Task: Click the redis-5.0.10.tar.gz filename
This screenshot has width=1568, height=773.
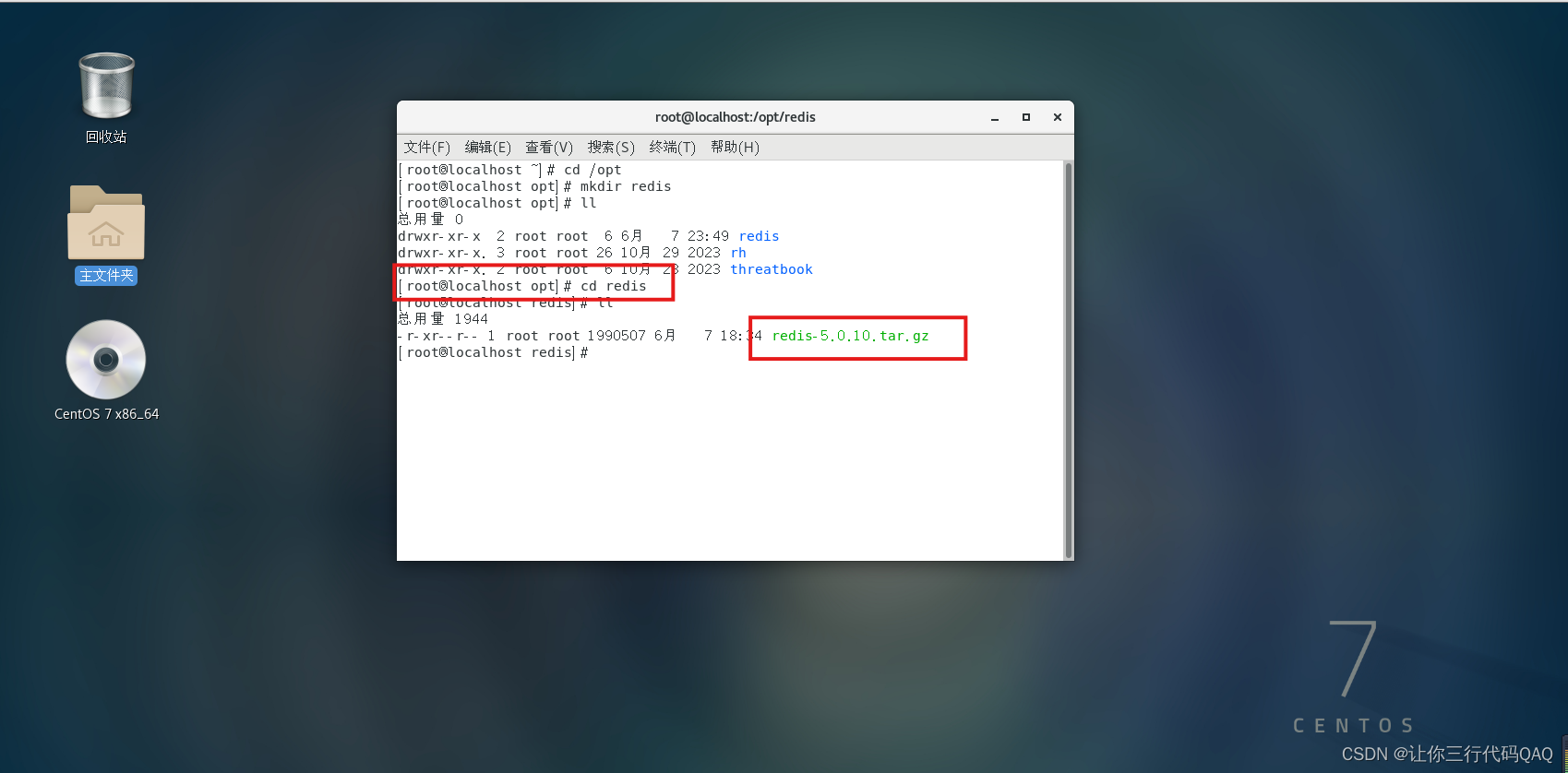Action: (851, 336)
